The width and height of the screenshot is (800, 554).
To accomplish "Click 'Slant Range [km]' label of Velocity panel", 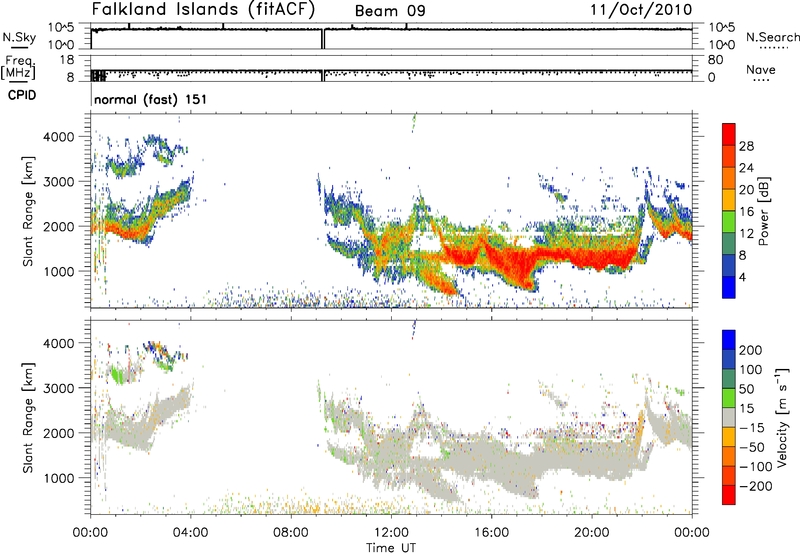I will pos(28,417).
